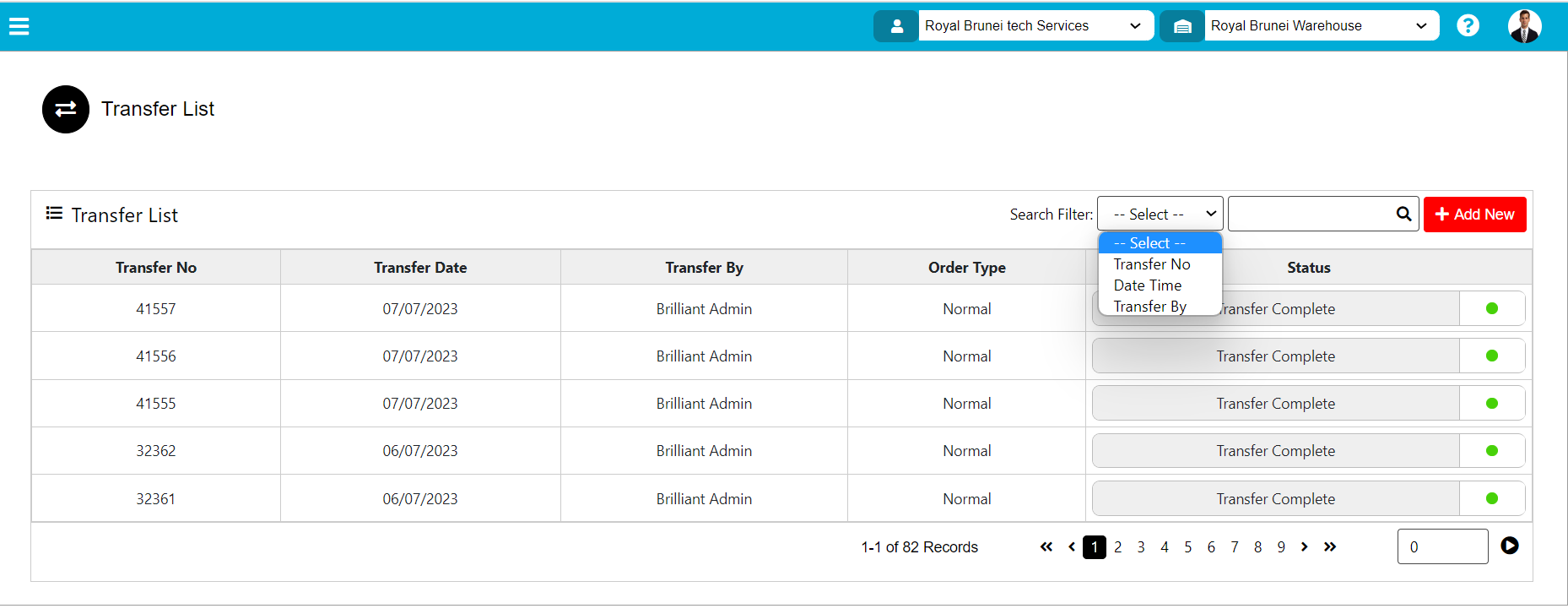The width and height of the screenshot is (1568, 614).
Task: Focus the page number input field
Action: point(1442,546)
